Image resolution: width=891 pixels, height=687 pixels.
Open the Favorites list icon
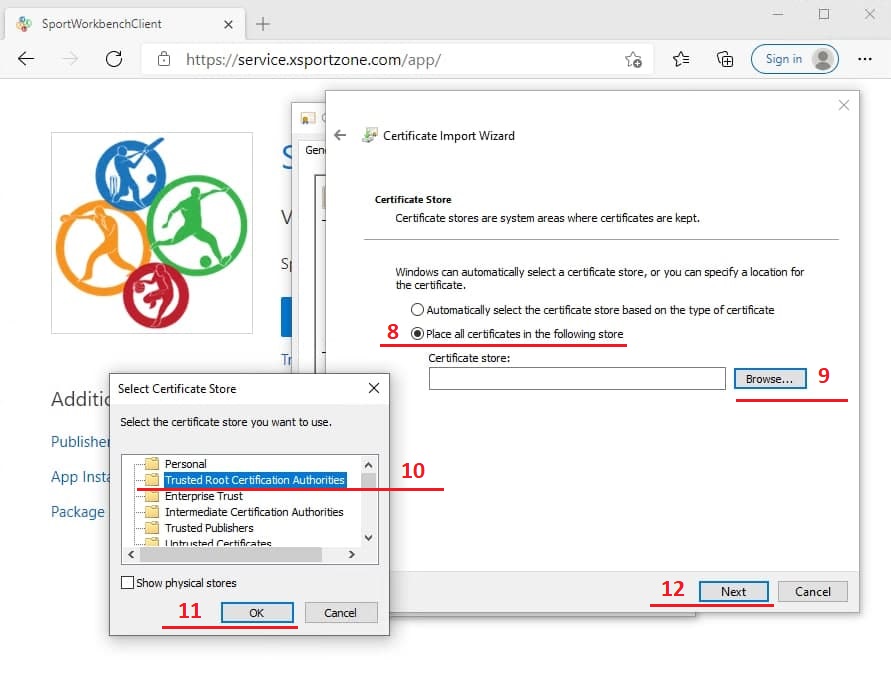pos(681,59)
